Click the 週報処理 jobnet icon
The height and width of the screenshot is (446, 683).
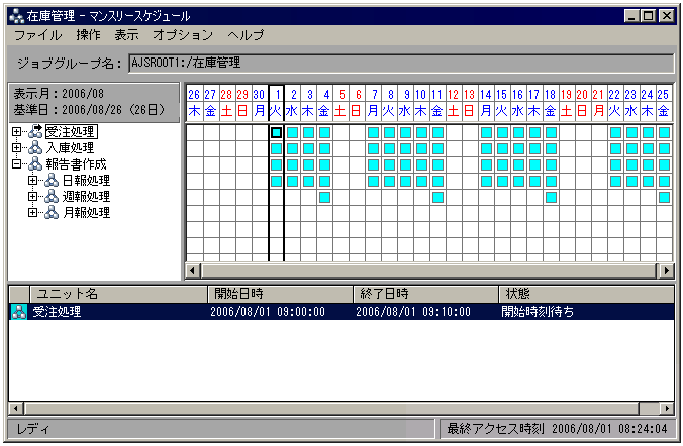(51, 196)
